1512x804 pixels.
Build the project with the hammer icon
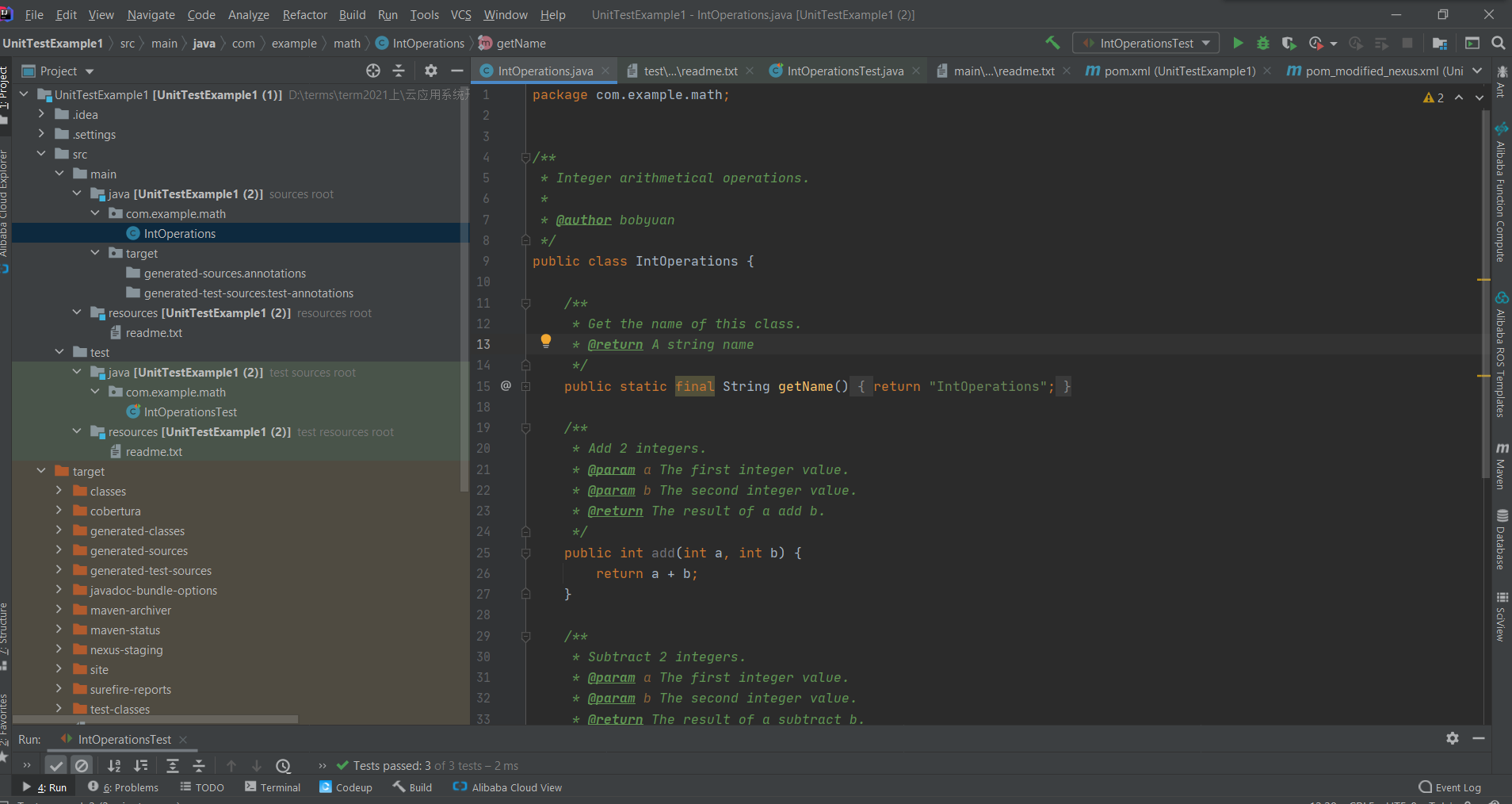(x=1052, y=43)
